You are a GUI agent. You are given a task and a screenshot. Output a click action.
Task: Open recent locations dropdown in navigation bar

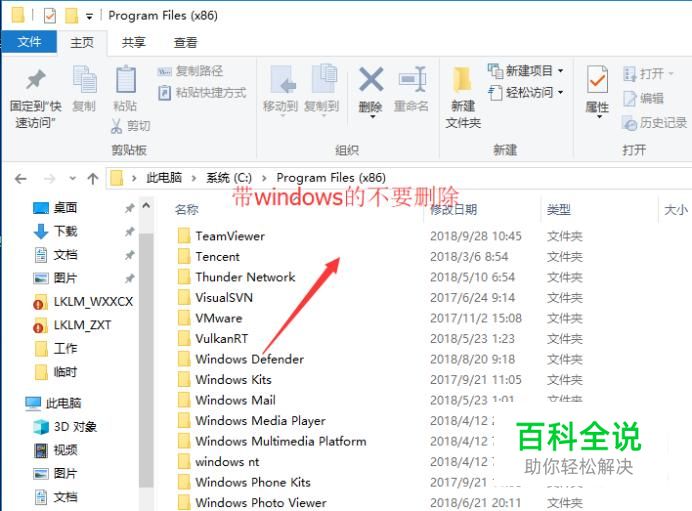tap(72, 179)
